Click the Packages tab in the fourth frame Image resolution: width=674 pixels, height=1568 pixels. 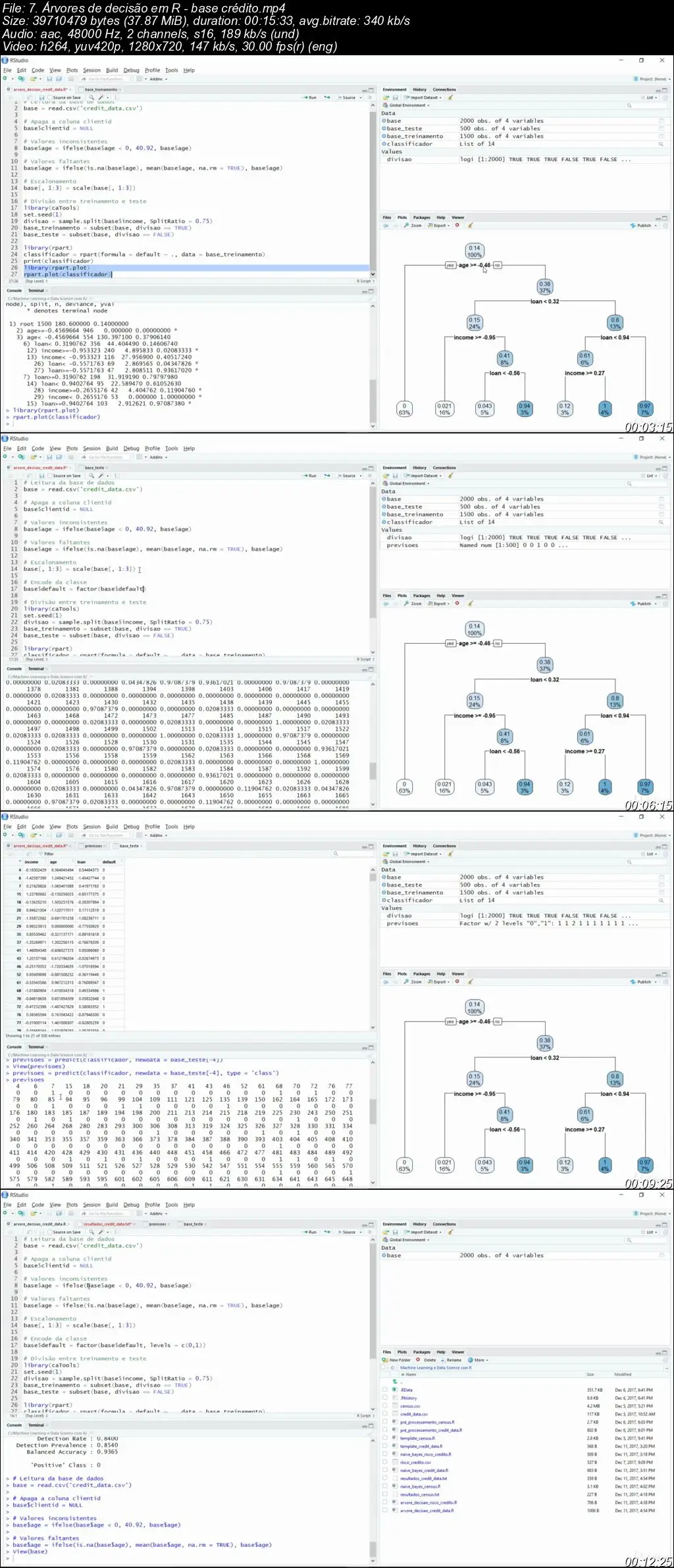pyautogui.click(x=422, y=1352)
